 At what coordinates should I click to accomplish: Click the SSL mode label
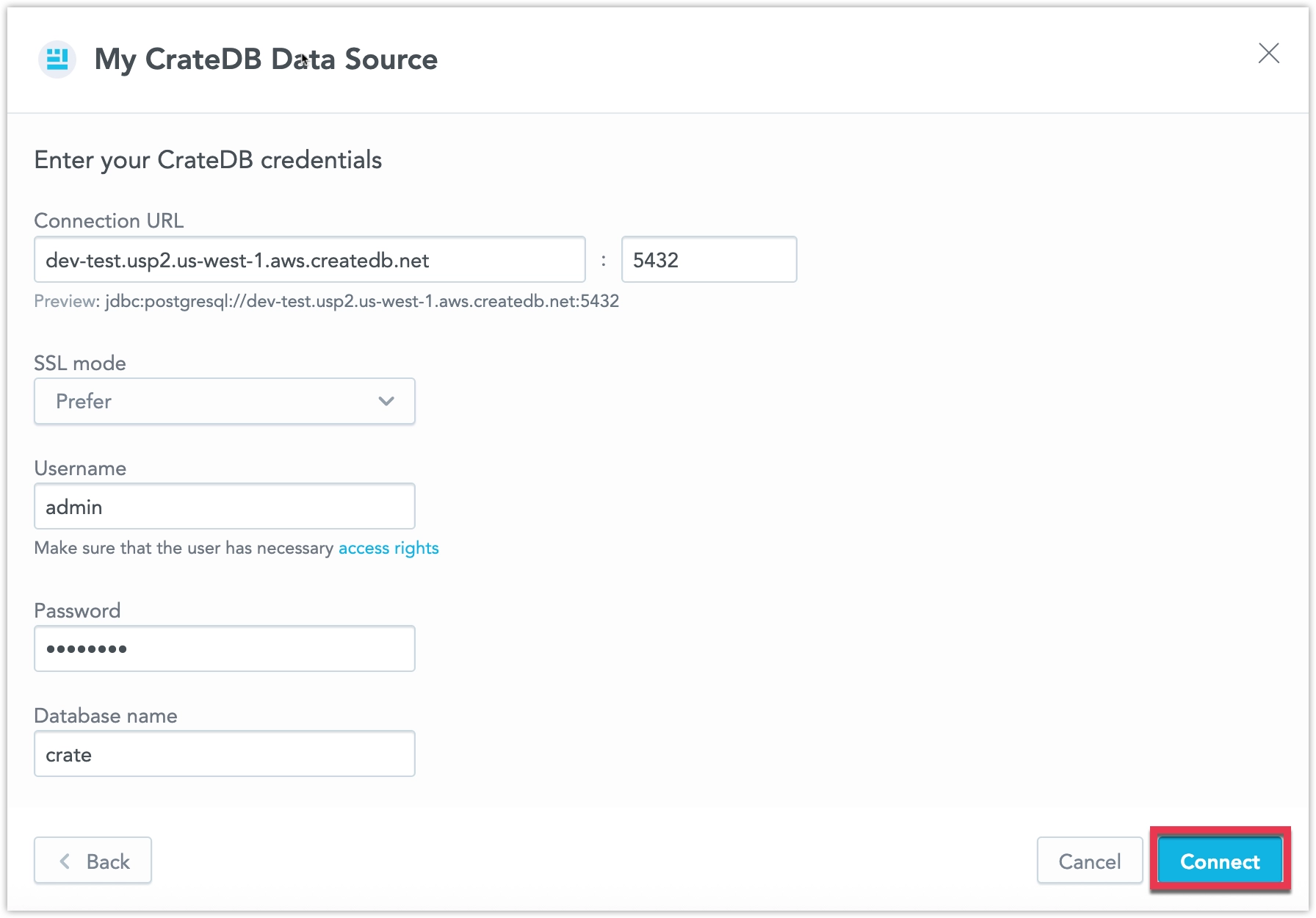(79, 363)
